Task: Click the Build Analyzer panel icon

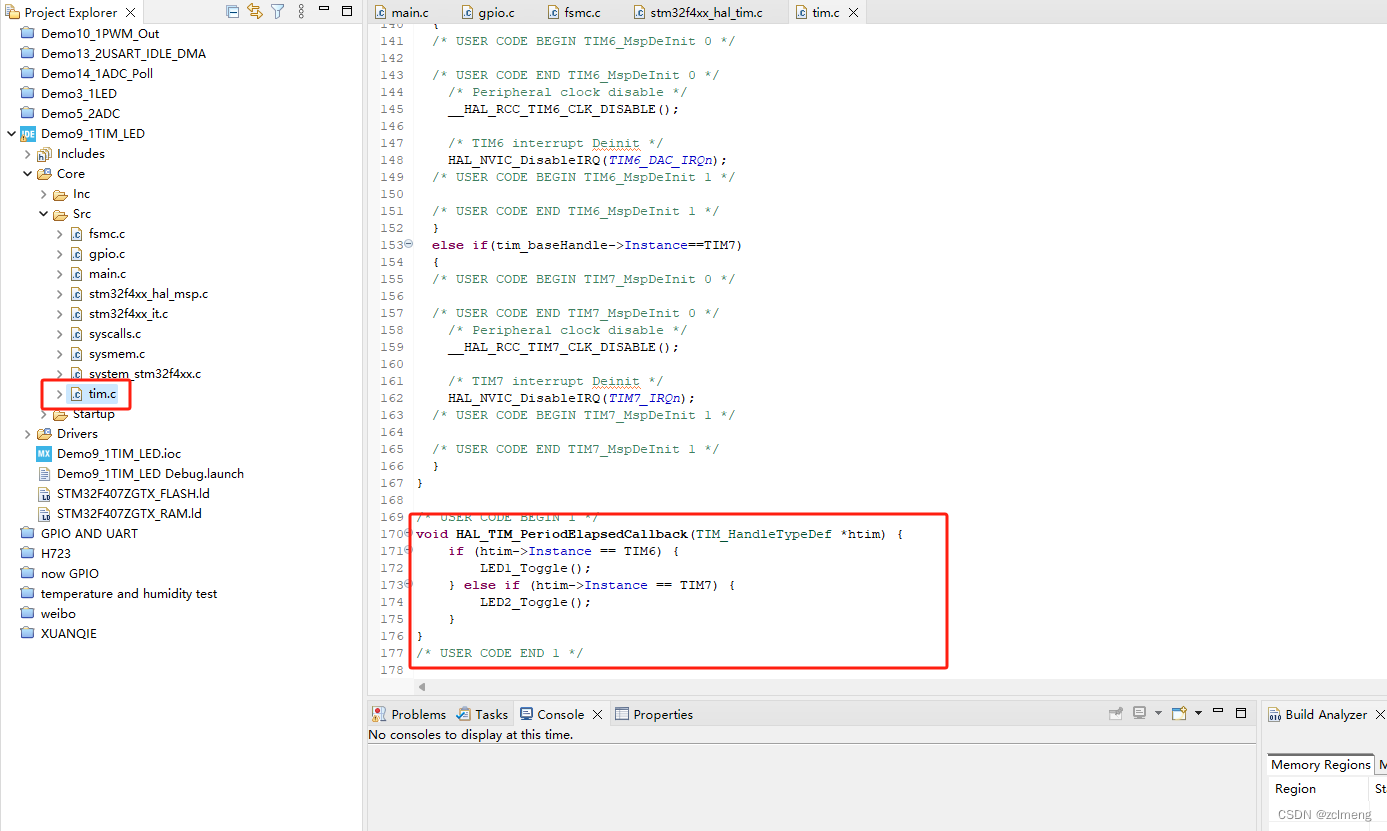Action: [1275, 714]
